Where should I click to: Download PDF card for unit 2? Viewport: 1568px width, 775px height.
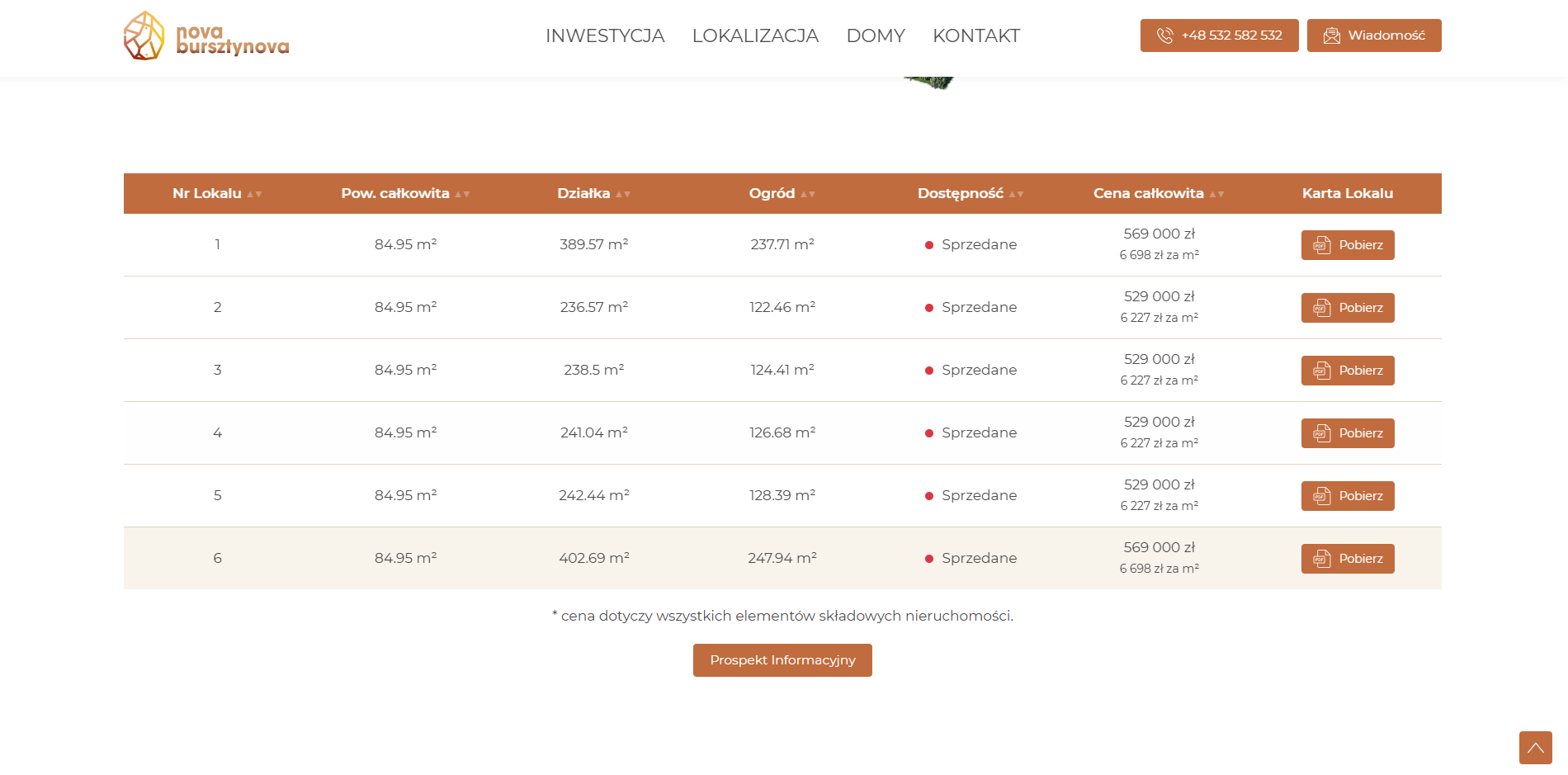point(1348,308)
